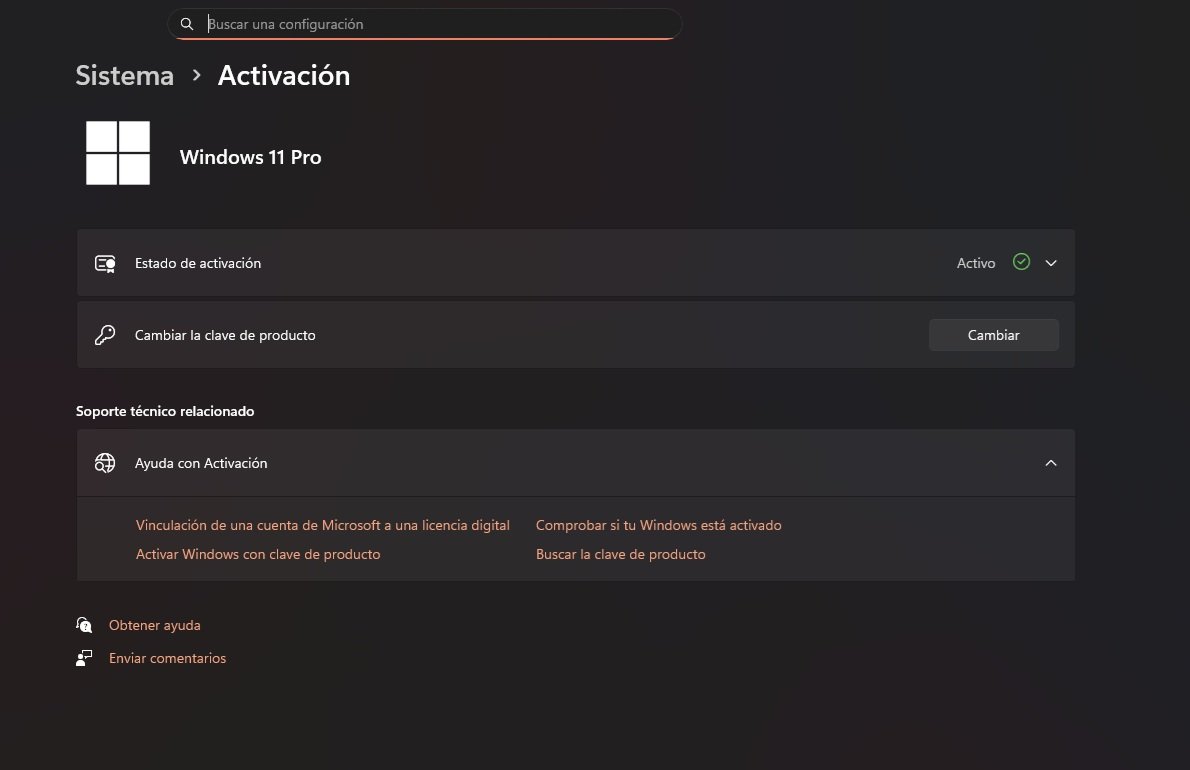Click the Windows logo icon
The image size is (1190, 770).
click(x=118, y=153)
